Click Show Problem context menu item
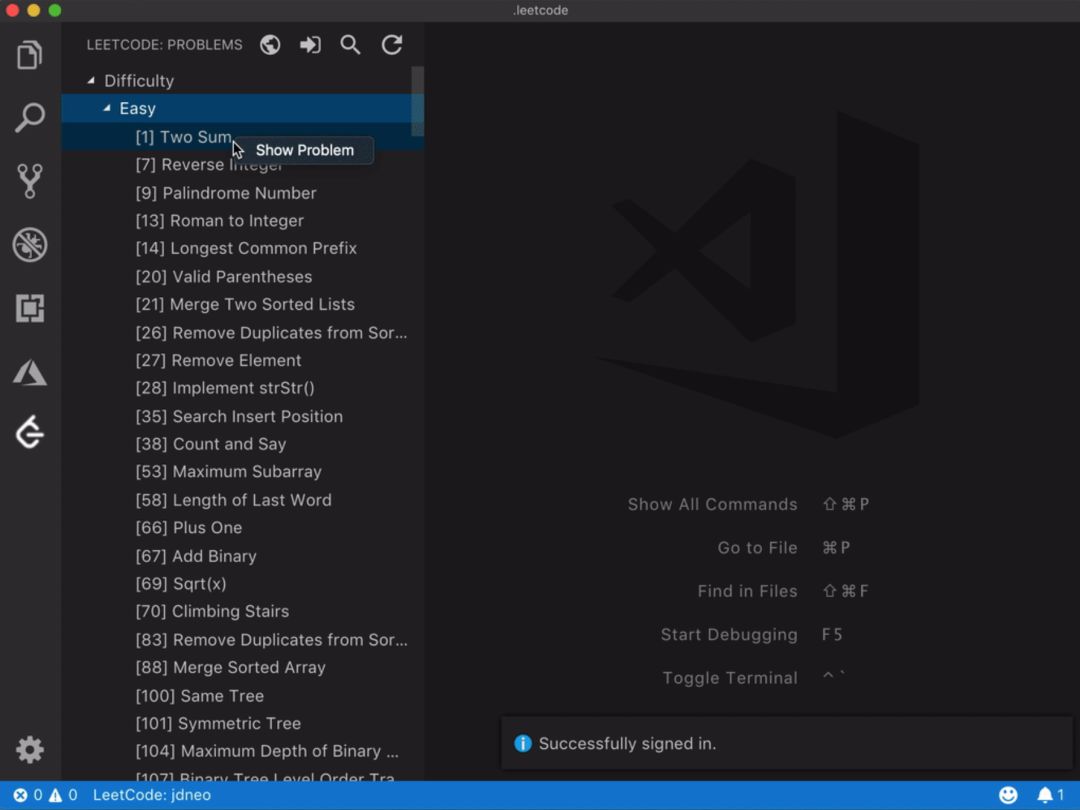 tap(304, 150)
